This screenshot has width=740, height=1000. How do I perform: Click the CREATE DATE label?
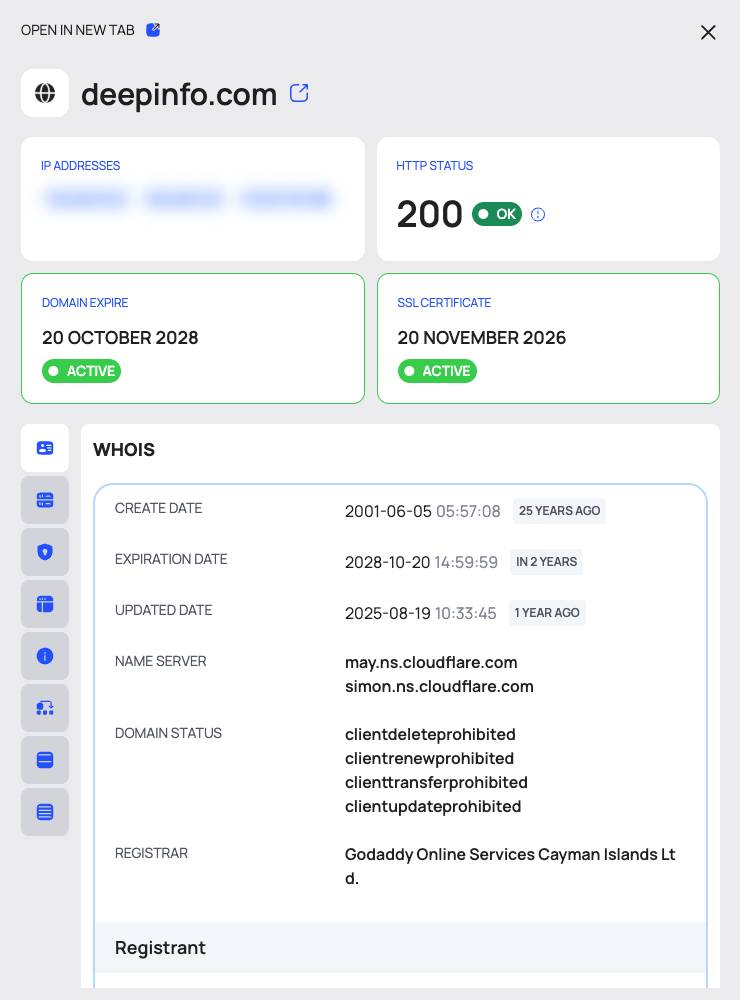[x=158, y=508]
